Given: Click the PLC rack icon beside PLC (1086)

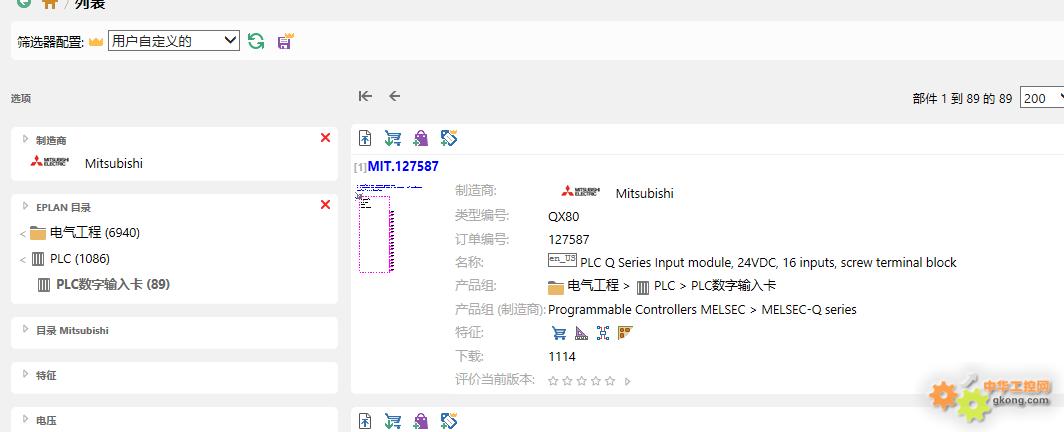Looking at the screenshot, I should point(38,259).
